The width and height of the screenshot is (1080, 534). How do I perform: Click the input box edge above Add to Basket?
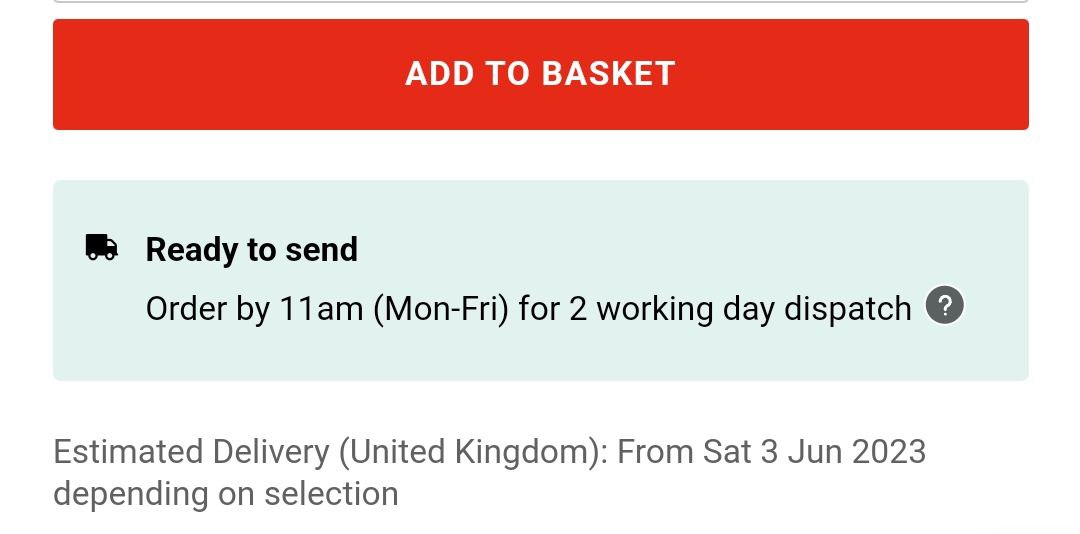pos(540,2)
